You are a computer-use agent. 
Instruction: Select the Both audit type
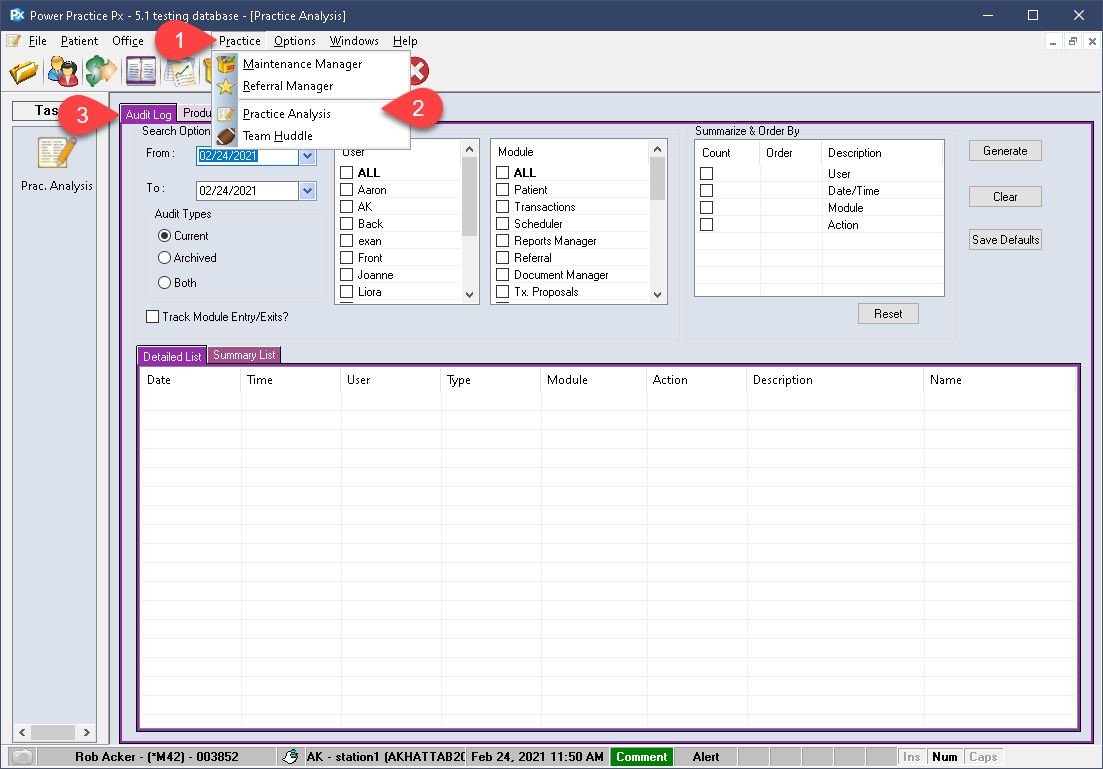coord(165,282)
